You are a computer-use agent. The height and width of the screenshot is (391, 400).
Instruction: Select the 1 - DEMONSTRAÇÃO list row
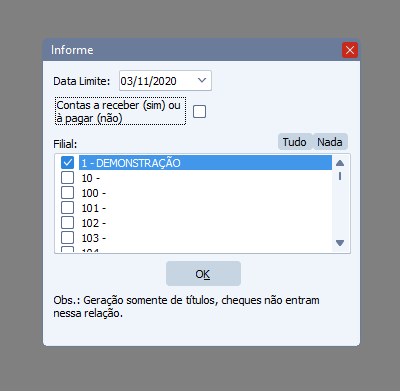pyautogui.click(x=205, y=163)
